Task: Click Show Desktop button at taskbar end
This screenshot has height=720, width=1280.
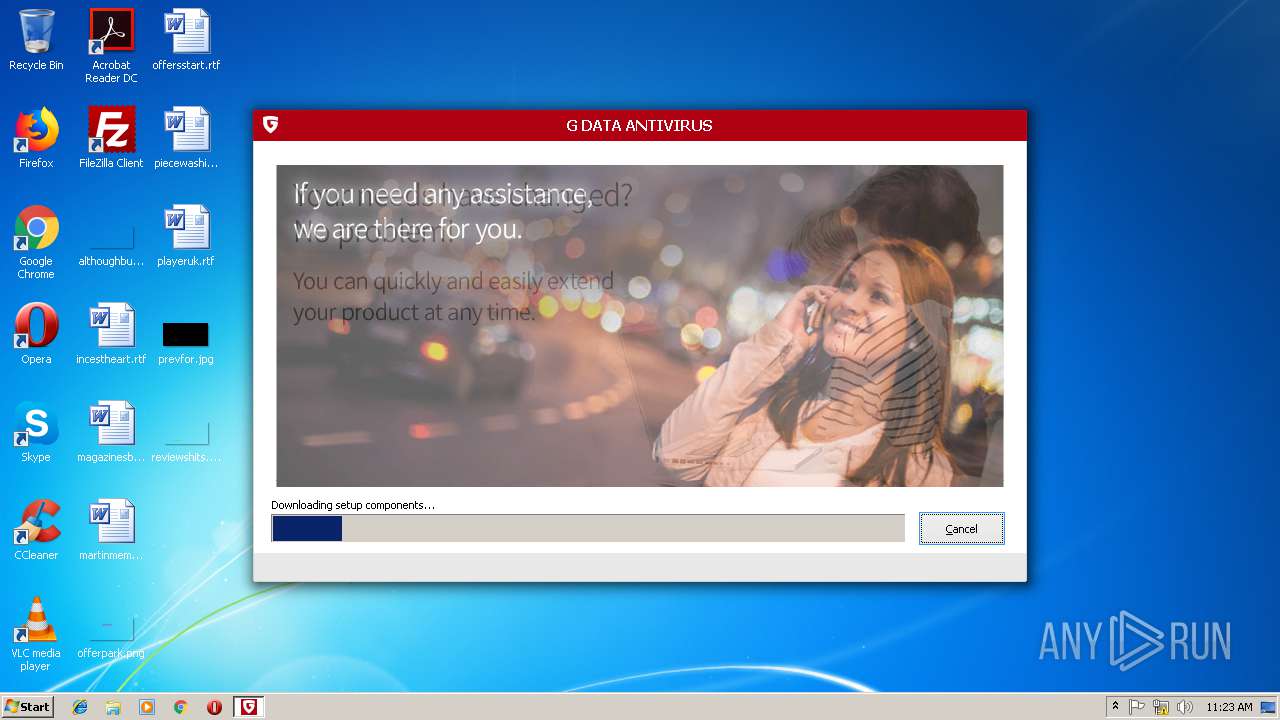Action: pyautogui.click(x=1269, y=707)
